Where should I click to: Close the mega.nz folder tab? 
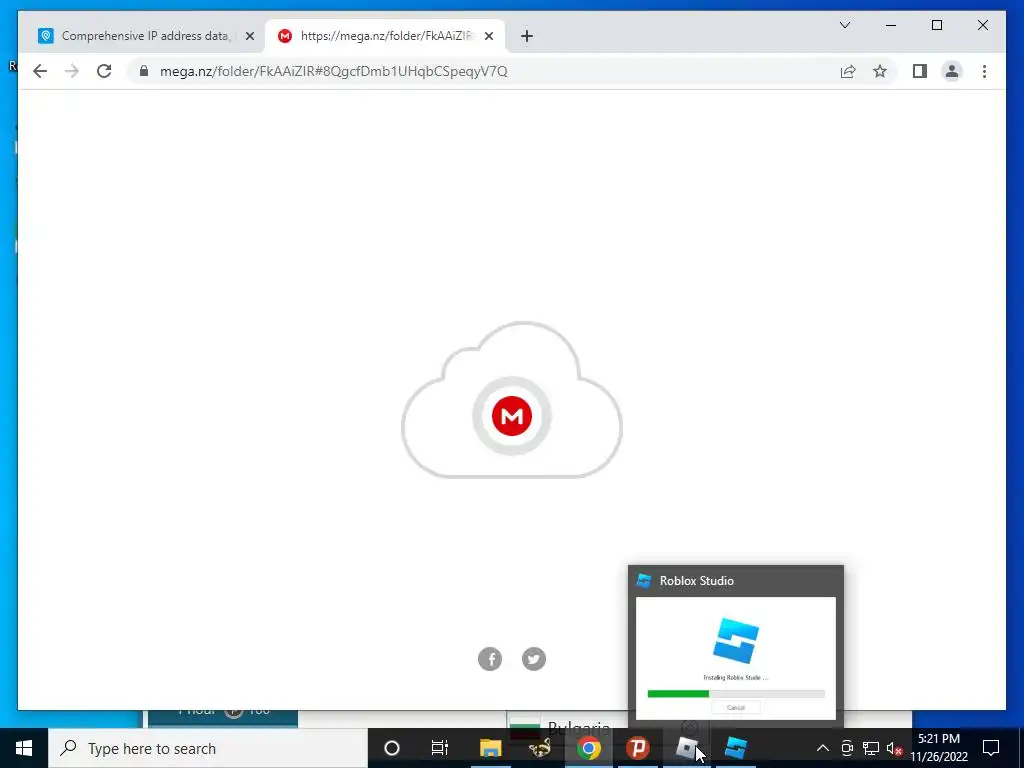point(488,36)
